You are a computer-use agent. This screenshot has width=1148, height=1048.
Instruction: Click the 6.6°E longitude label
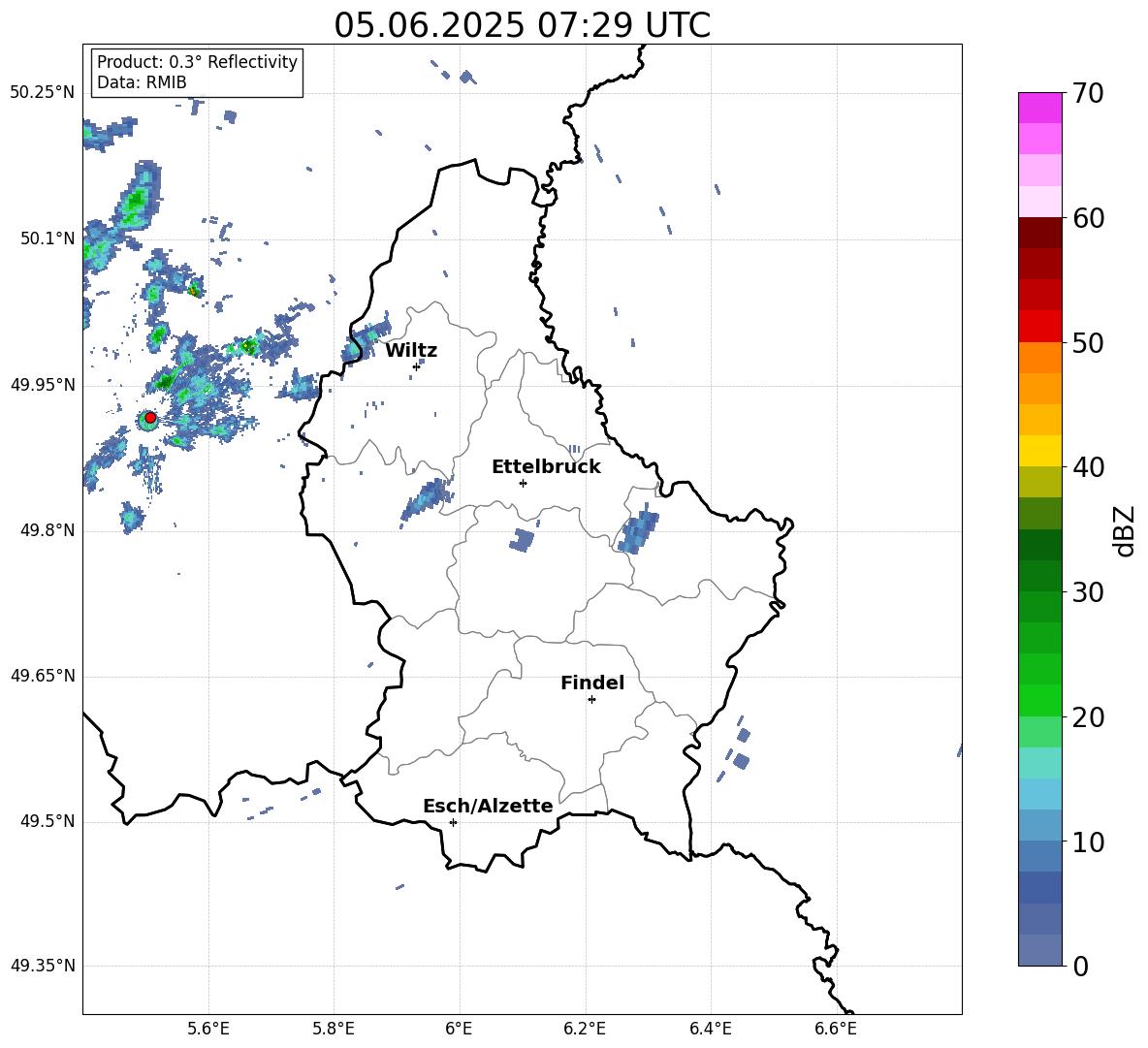[x=836, y=1029]
